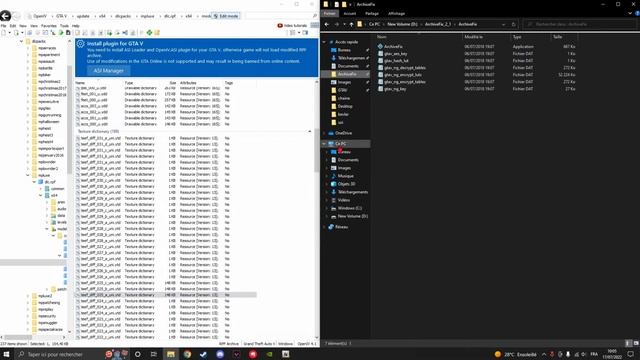This screenshot has height=360, width=640.
Task: Open Explorer Fichier tab
Action: point(330,13)
